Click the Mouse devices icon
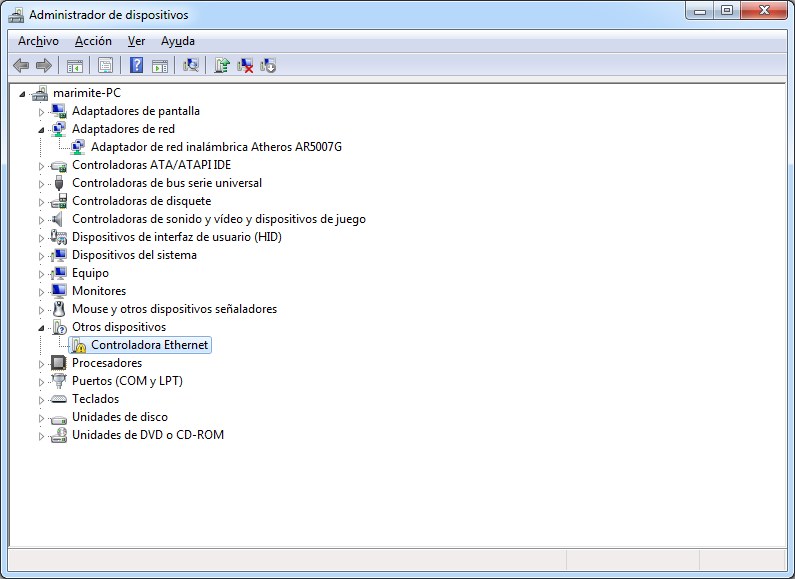 [x=59, y=309]
